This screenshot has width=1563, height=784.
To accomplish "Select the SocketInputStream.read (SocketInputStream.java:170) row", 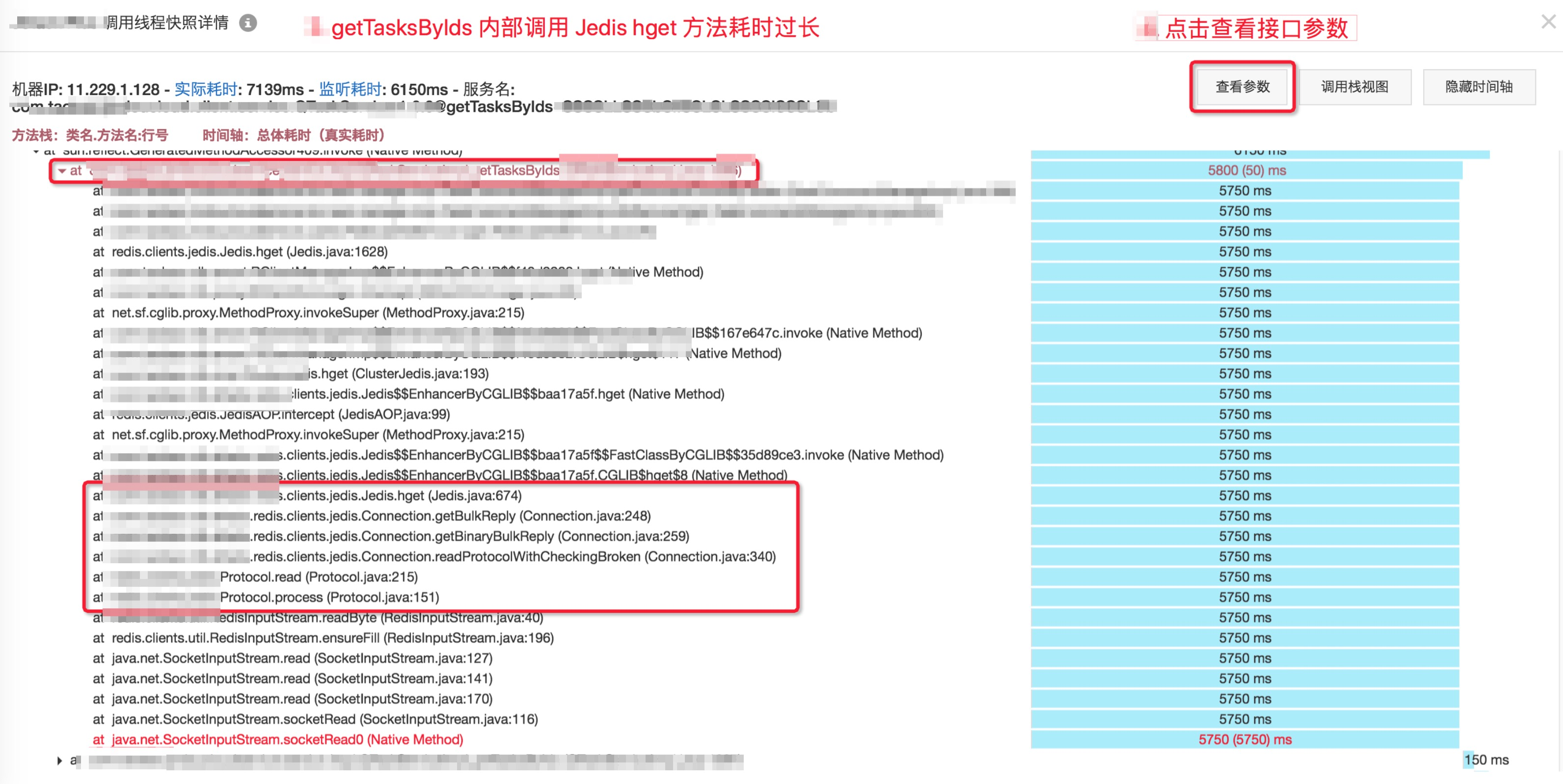I will pyautogui.click(x=293, y=699).
